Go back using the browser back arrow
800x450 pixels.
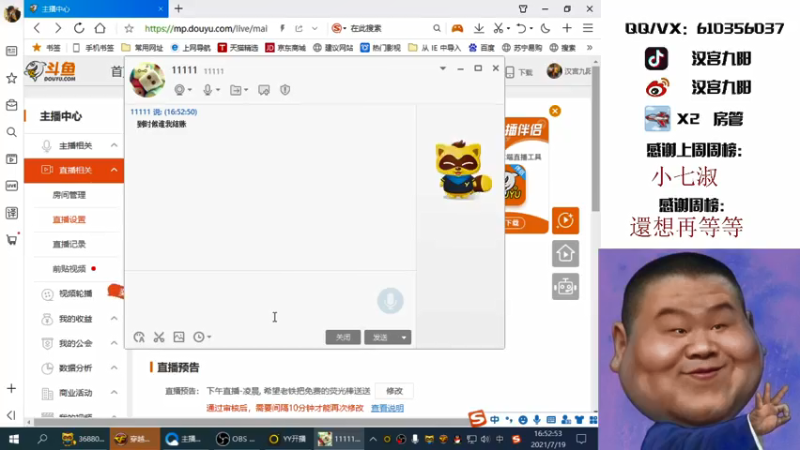37,28
